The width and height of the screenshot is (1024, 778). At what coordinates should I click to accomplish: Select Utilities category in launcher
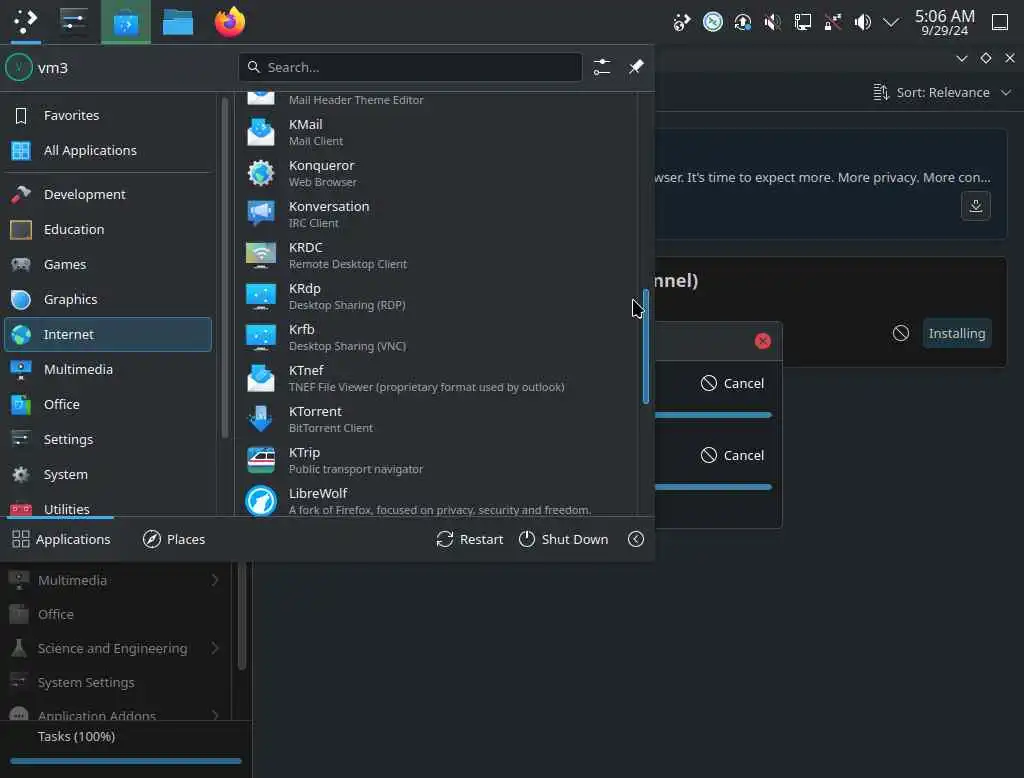(x=108, y=506)
